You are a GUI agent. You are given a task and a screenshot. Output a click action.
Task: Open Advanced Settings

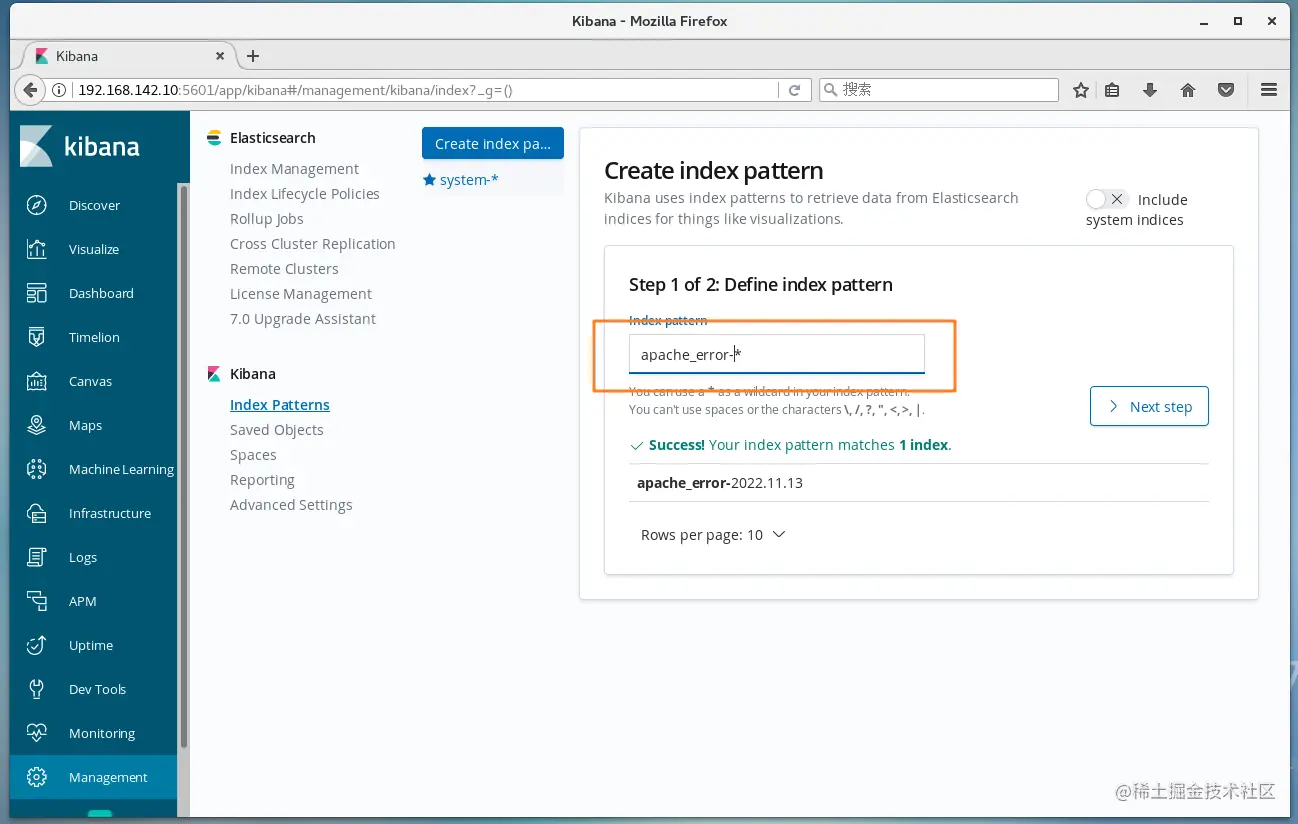pyautogui.click(x=291, y=505)
